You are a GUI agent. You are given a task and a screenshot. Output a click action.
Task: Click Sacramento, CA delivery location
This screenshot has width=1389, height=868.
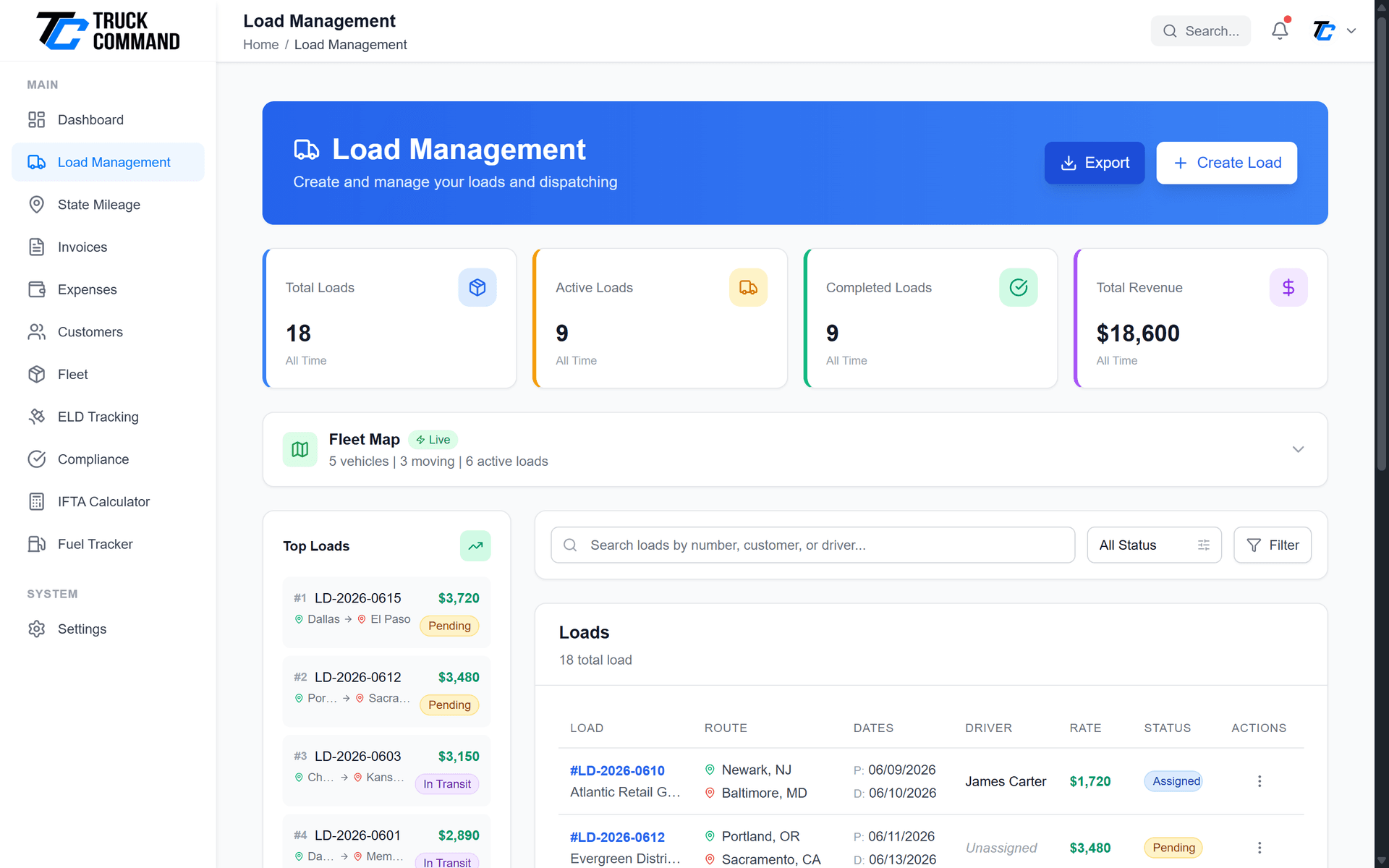771,859
